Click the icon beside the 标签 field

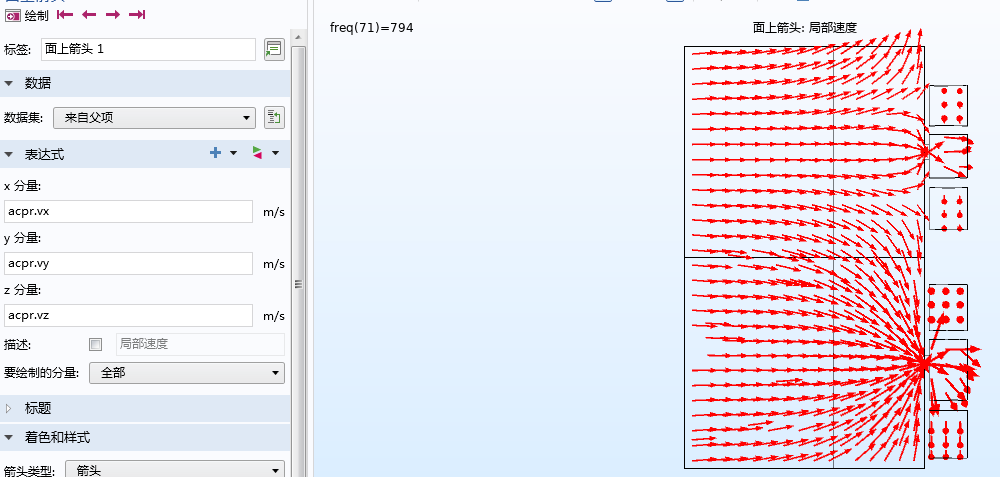tap(273, 49)
